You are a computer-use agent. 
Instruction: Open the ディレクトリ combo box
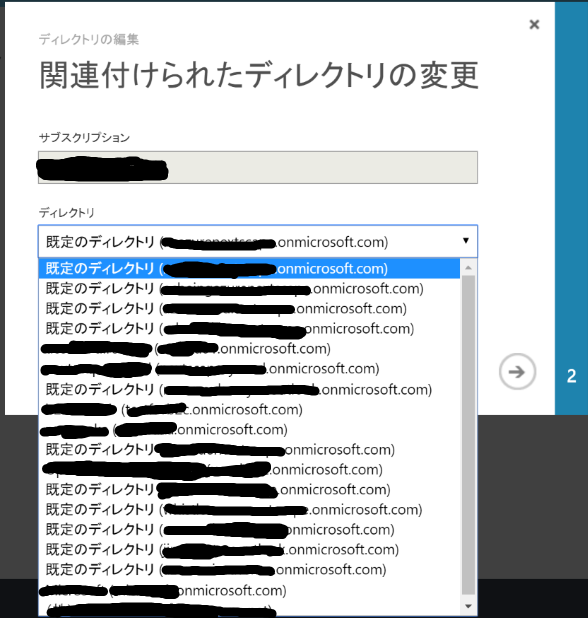click(x=258, y=242)
